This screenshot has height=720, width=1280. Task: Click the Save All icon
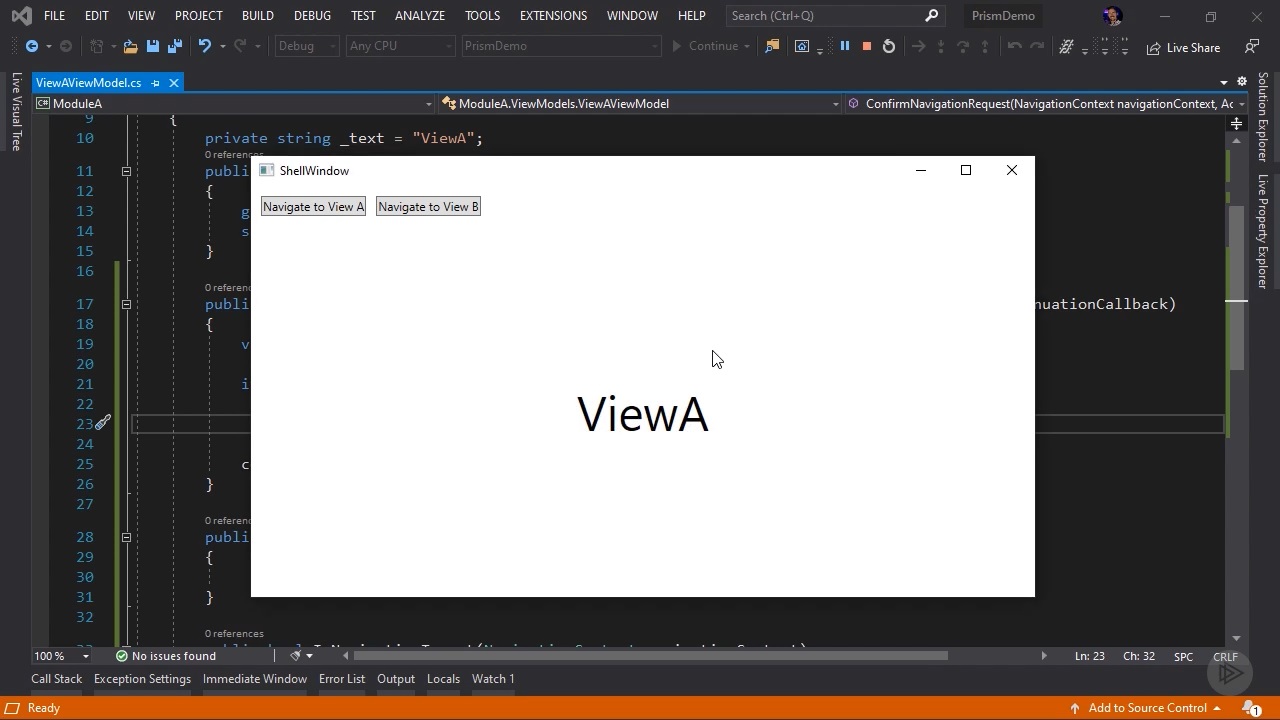pos(174,46)
